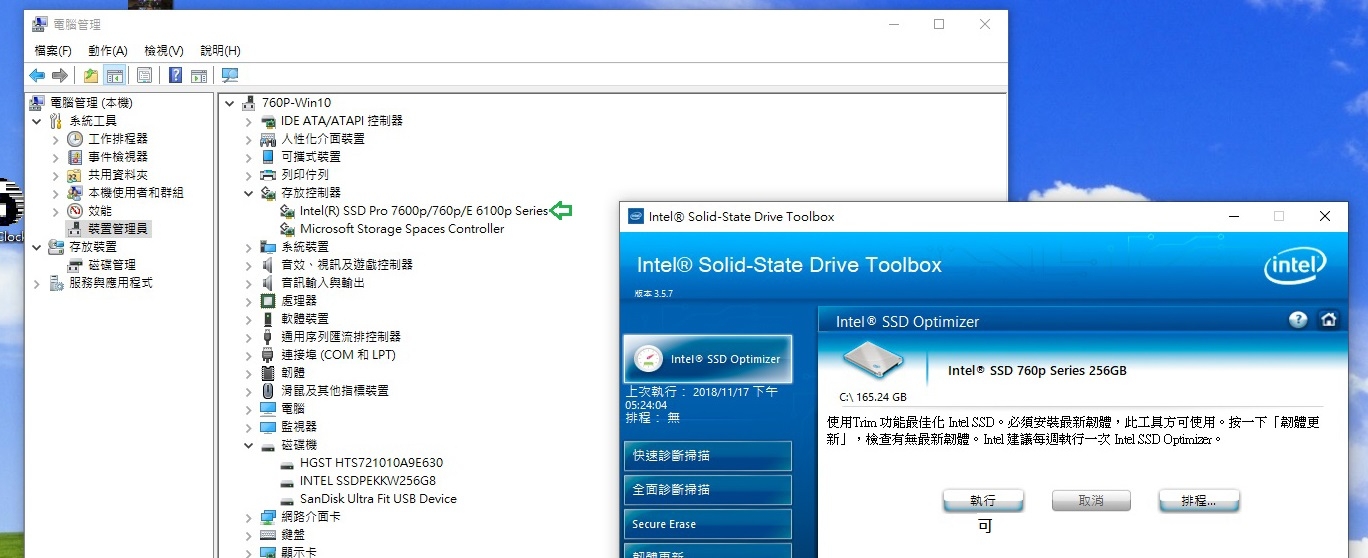Click the 取消 cancel button

click(1091, 501)
